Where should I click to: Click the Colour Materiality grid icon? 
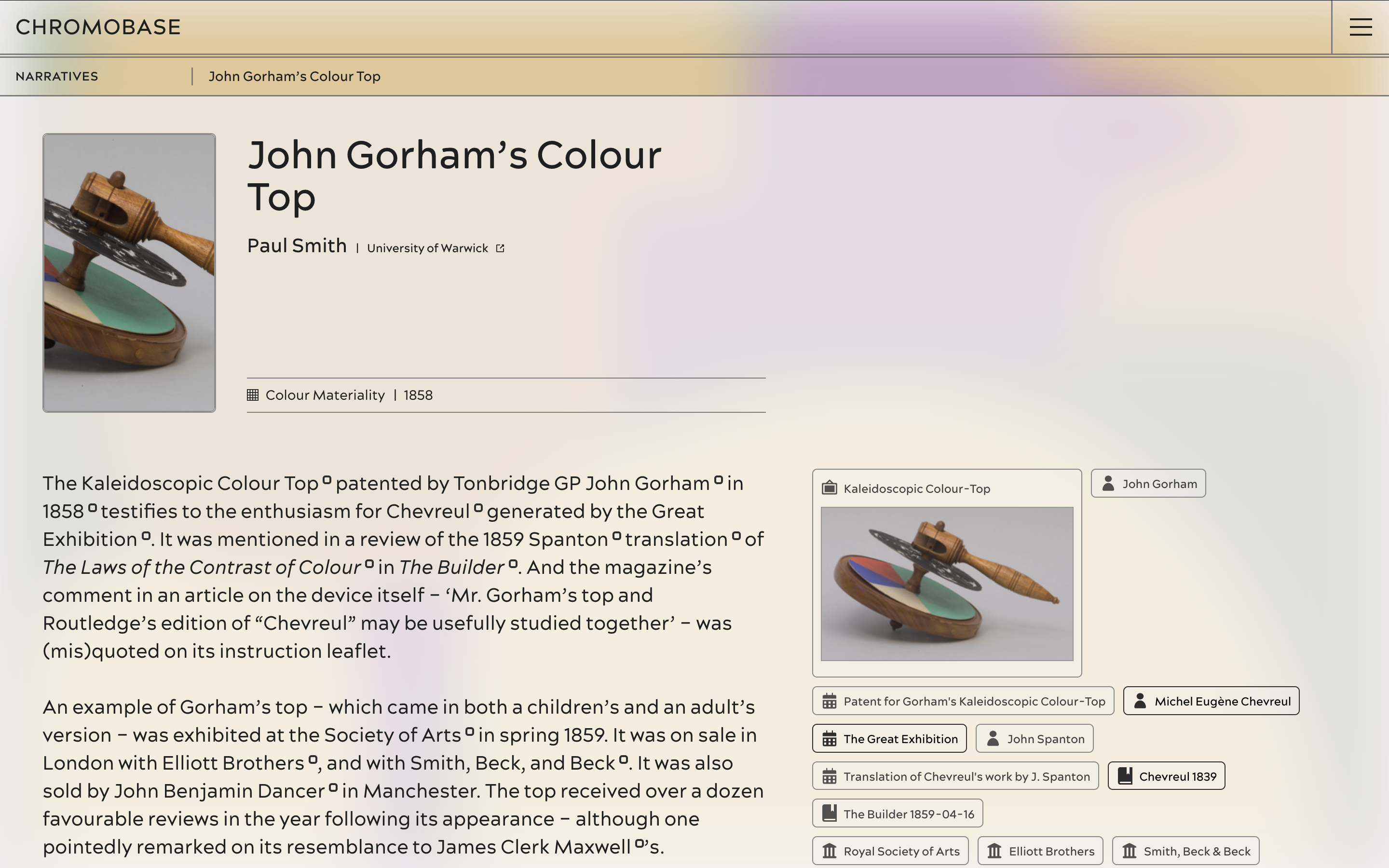253,395
